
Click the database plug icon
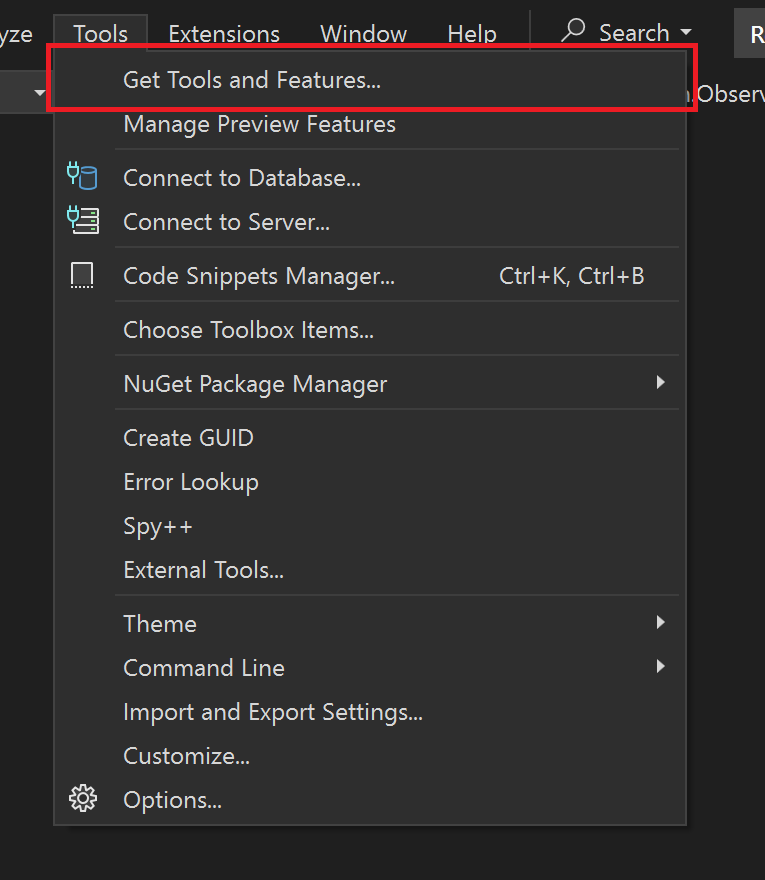pos(82,175)
